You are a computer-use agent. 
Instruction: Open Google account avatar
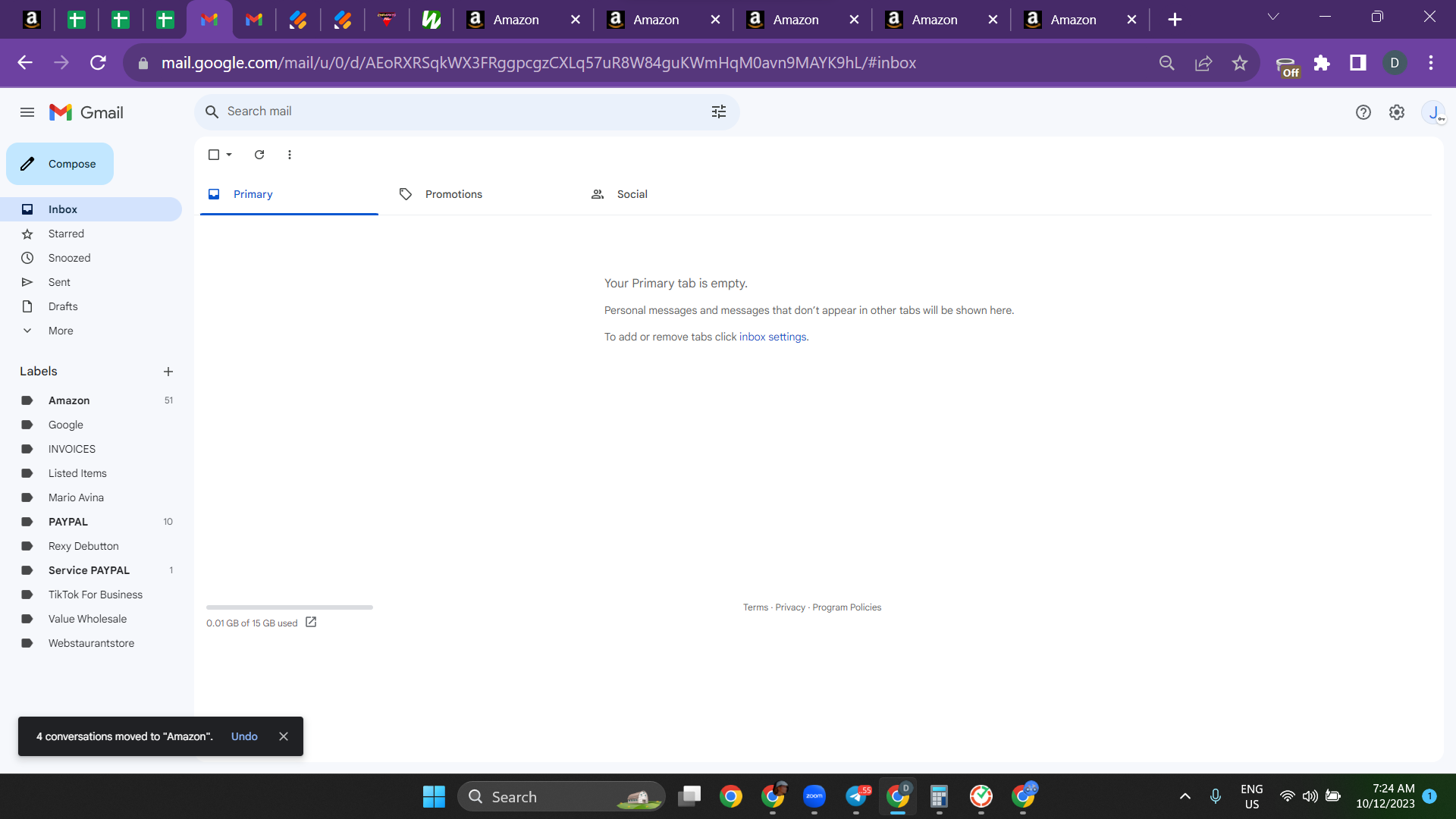point(1434,112)
